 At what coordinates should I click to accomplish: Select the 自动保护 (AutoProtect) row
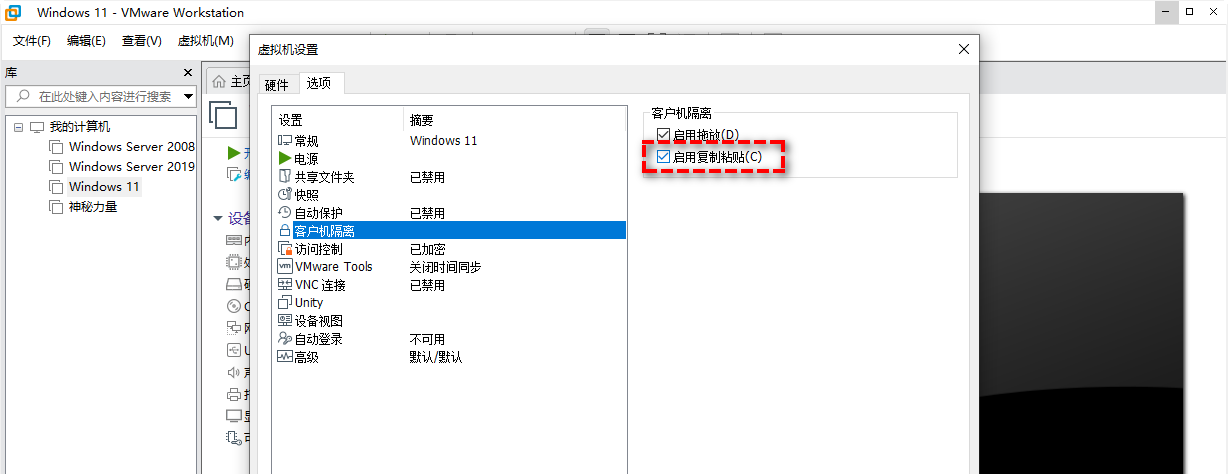tap(450, 213)
